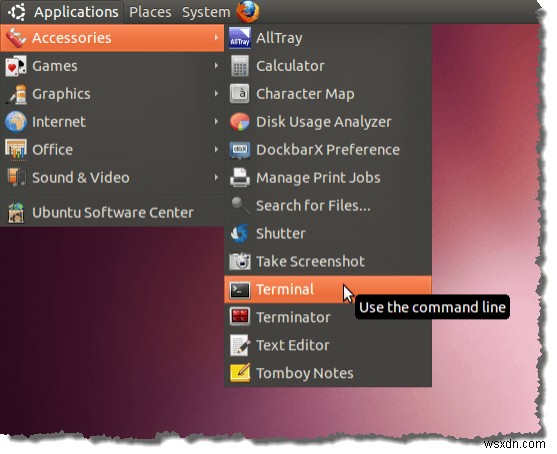This screenshot has height=454, width=557.
Task: Launch Ubuntu Software Center from menu
Action: click(x=112, y=212)
